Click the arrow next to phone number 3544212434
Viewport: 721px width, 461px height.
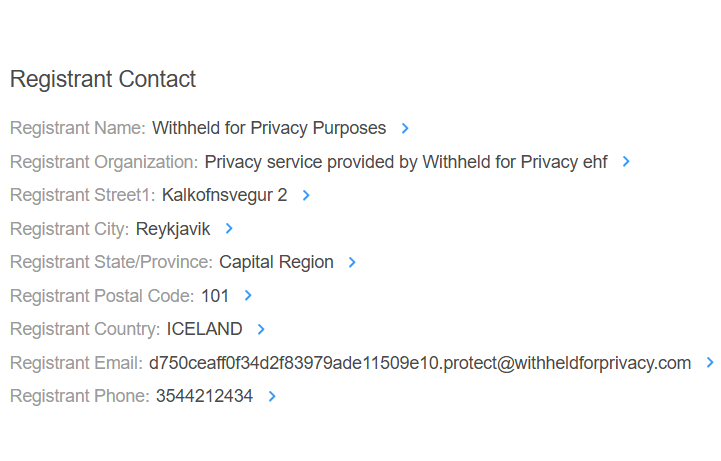[272, 396]
